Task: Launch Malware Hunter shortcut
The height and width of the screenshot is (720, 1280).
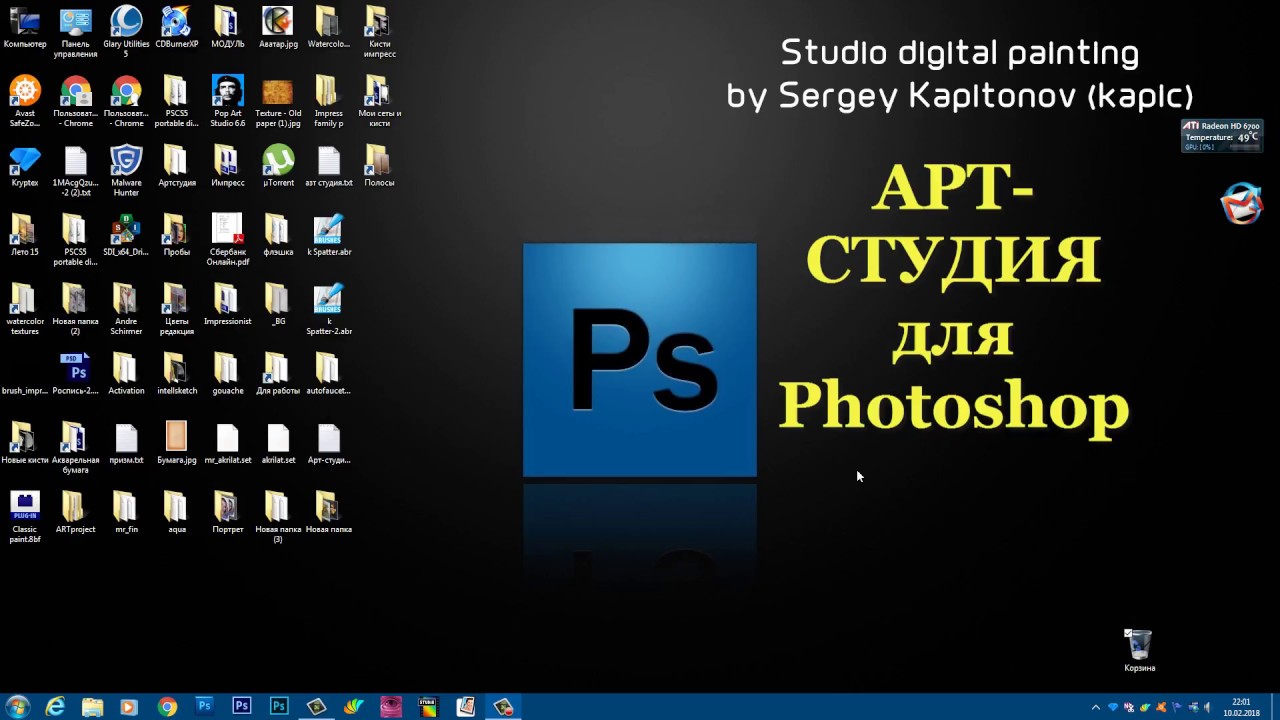Action: point(126,171)
